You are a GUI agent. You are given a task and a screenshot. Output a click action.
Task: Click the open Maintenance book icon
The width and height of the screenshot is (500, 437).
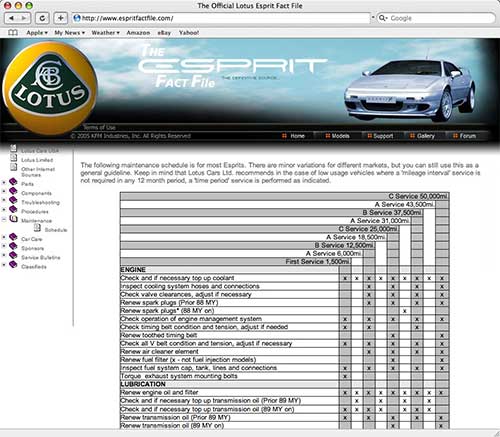pyautogui.click(x=13, y=219)
